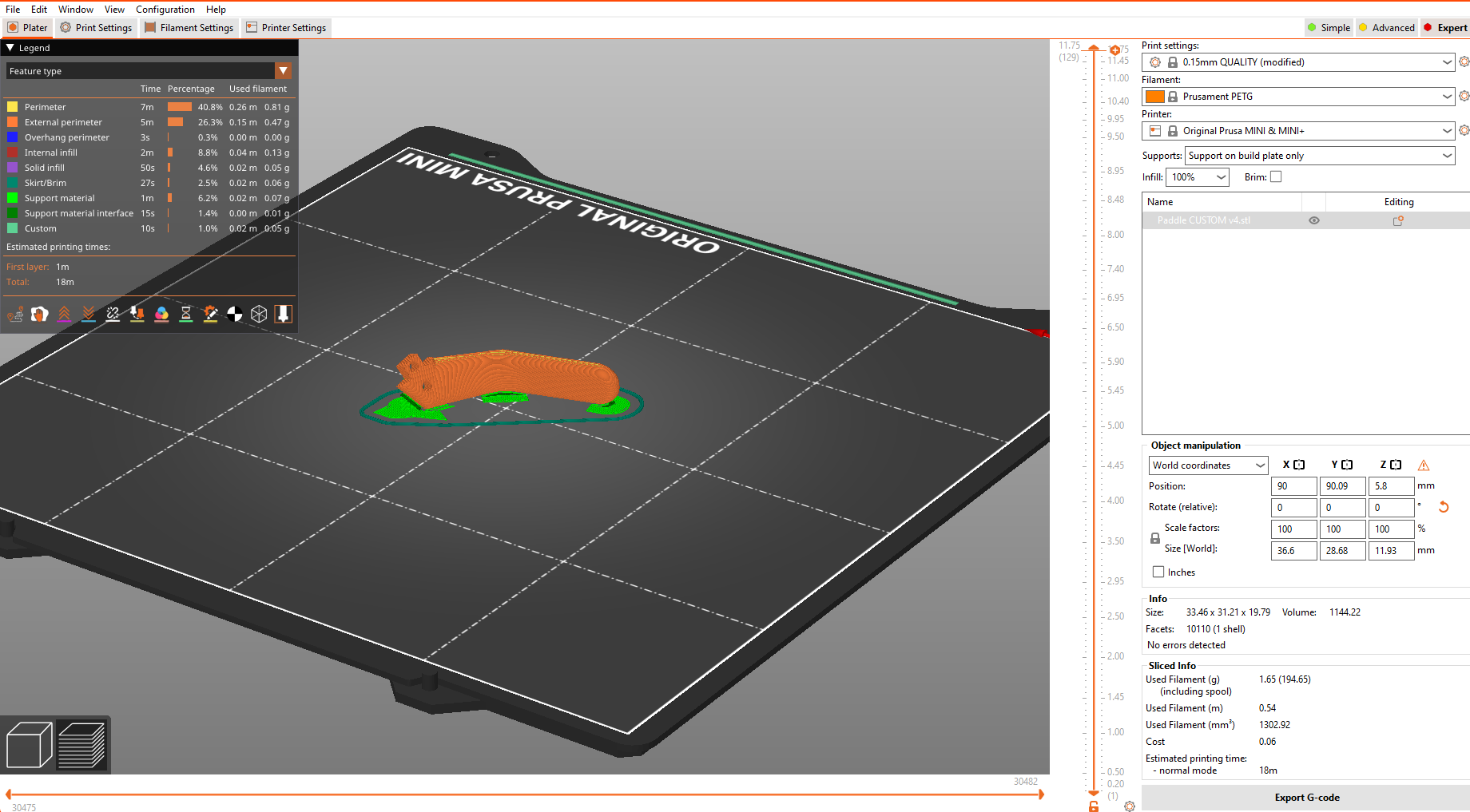Collapse the Legend panel

coord(10,48)
